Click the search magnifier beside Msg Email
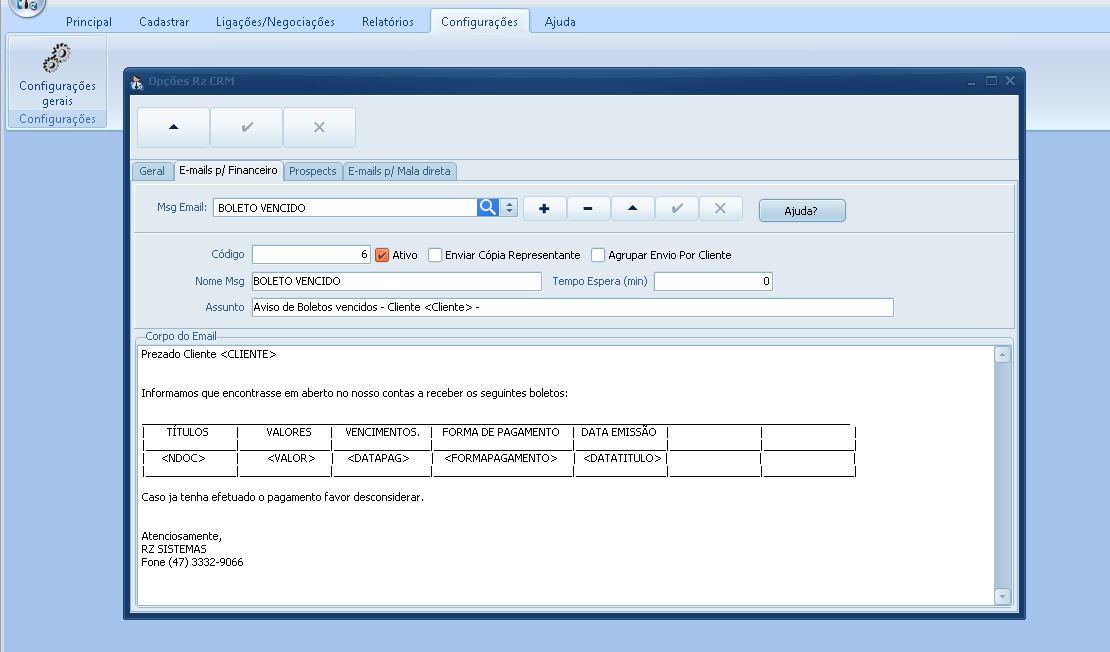The width and height of the screenshot is (1110, 652). [487, 207]
